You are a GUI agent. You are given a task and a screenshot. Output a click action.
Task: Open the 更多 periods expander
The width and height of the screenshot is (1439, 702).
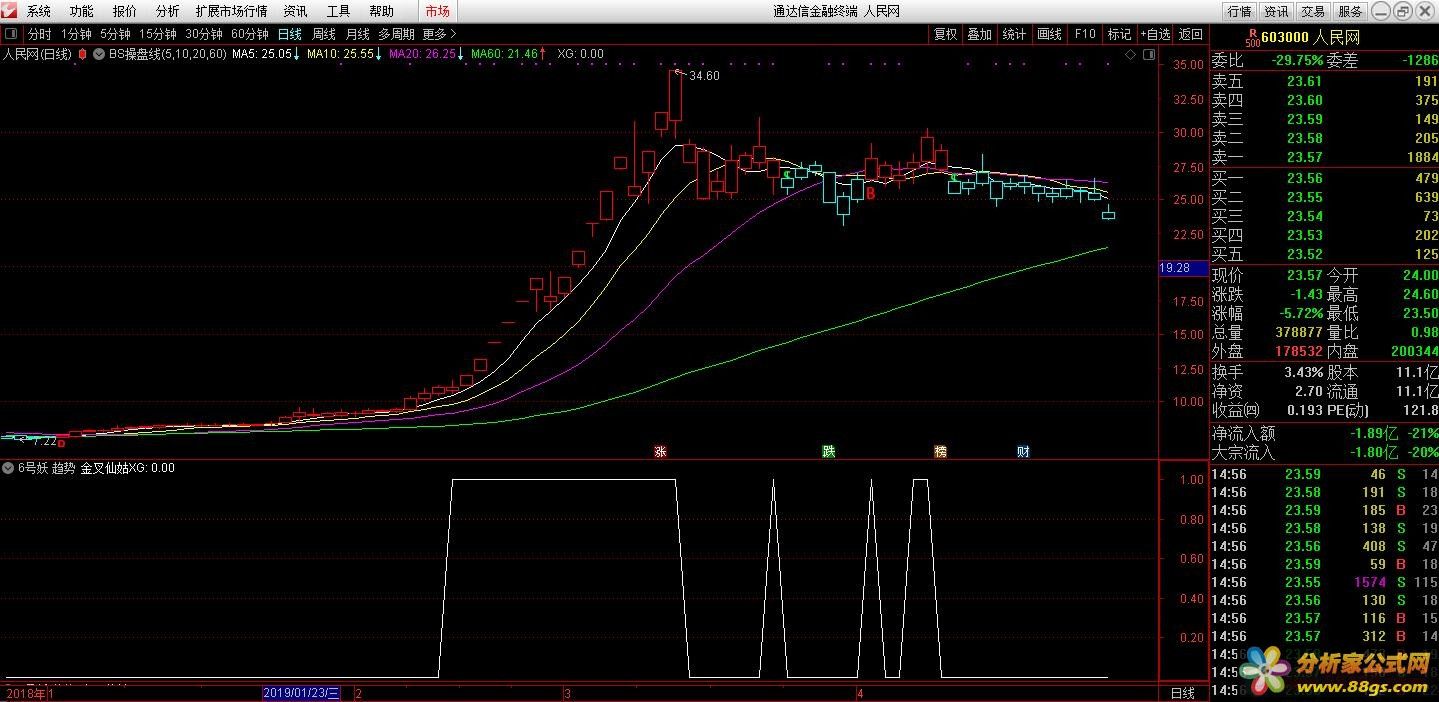(x=440, y=34)
